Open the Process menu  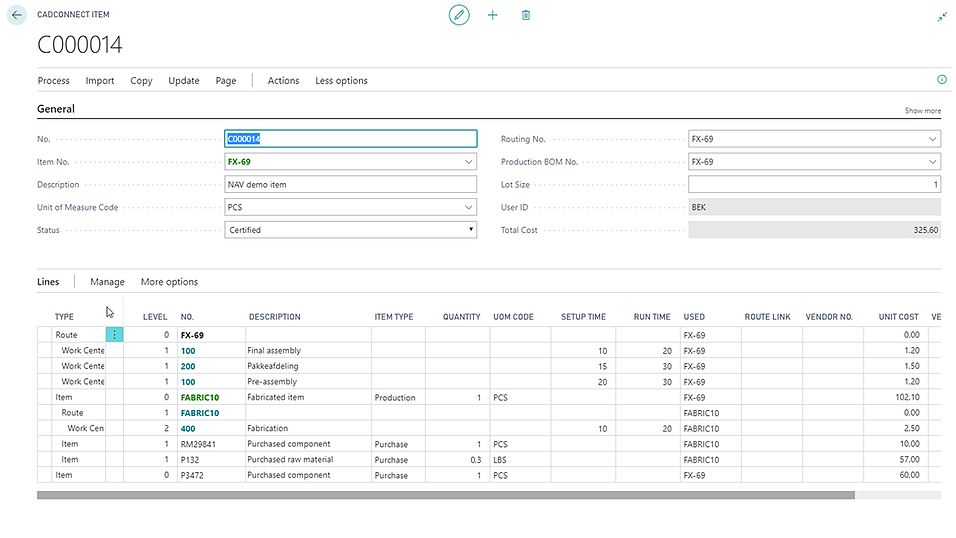(x=53, y=81)
